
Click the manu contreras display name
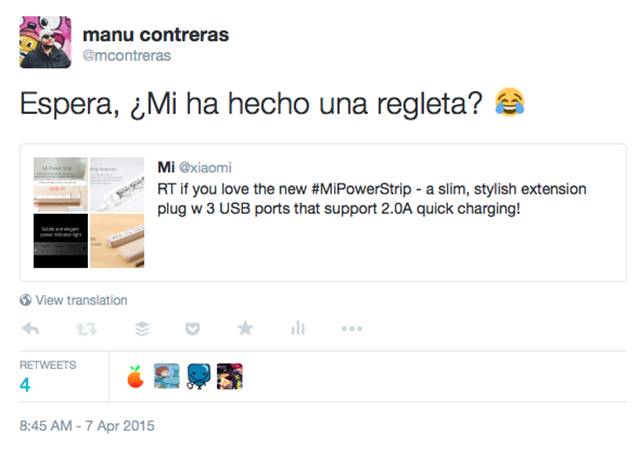[156, 34]
